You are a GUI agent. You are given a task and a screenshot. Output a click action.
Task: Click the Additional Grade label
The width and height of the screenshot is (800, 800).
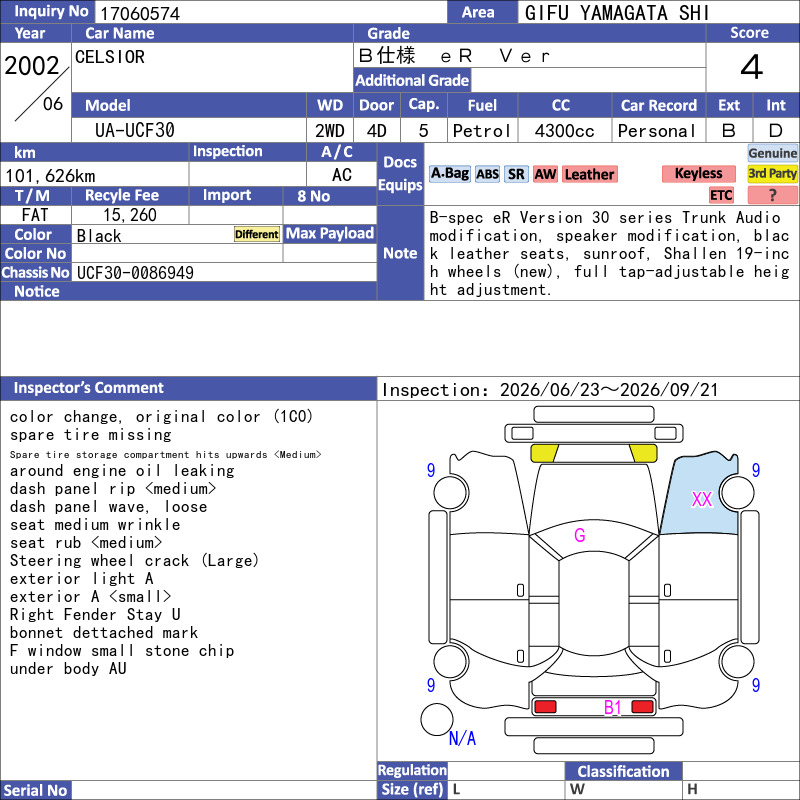[412, 80]
